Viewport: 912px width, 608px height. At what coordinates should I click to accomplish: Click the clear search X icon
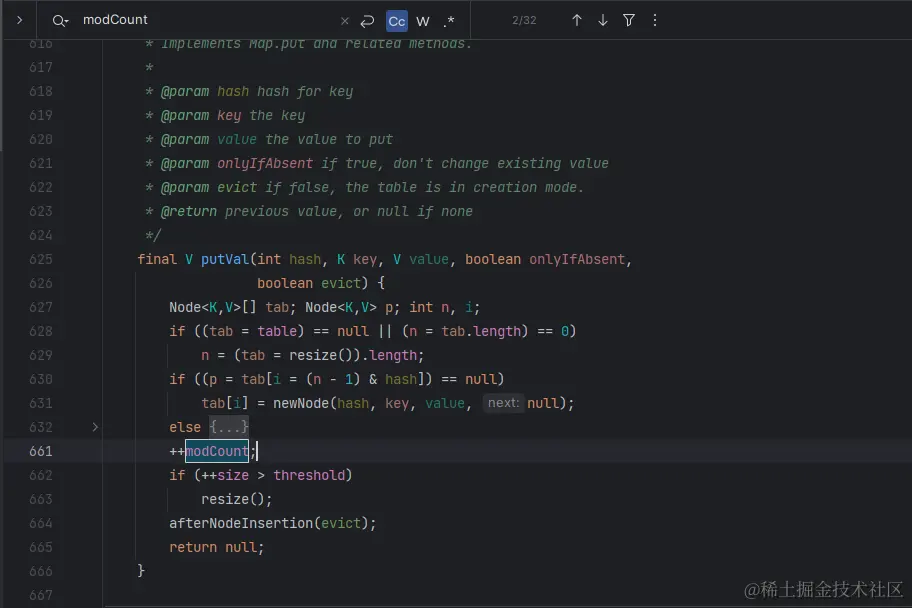click(x=345, y=20)
